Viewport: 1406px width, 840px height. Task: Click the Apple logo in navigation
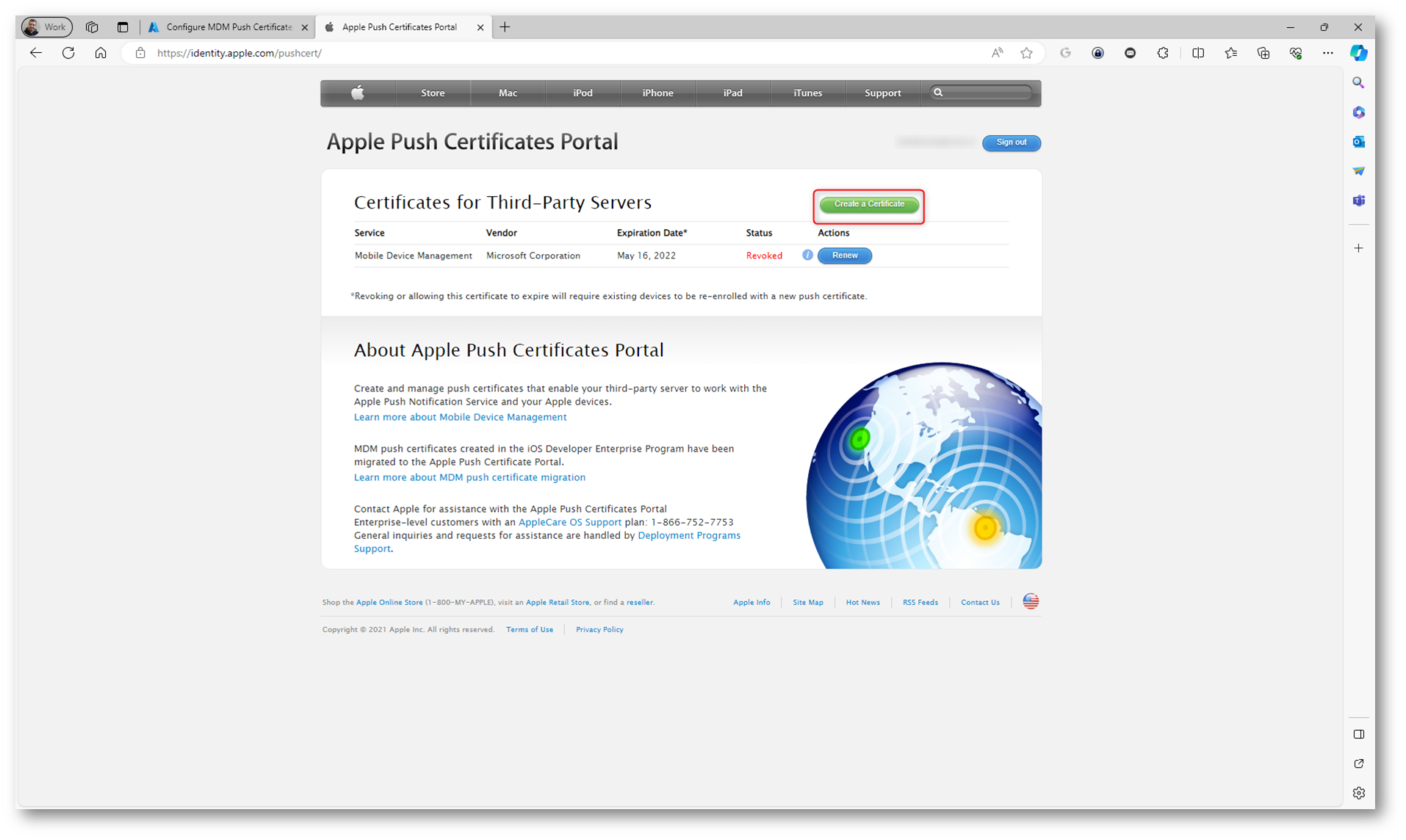tap(358, 93)
